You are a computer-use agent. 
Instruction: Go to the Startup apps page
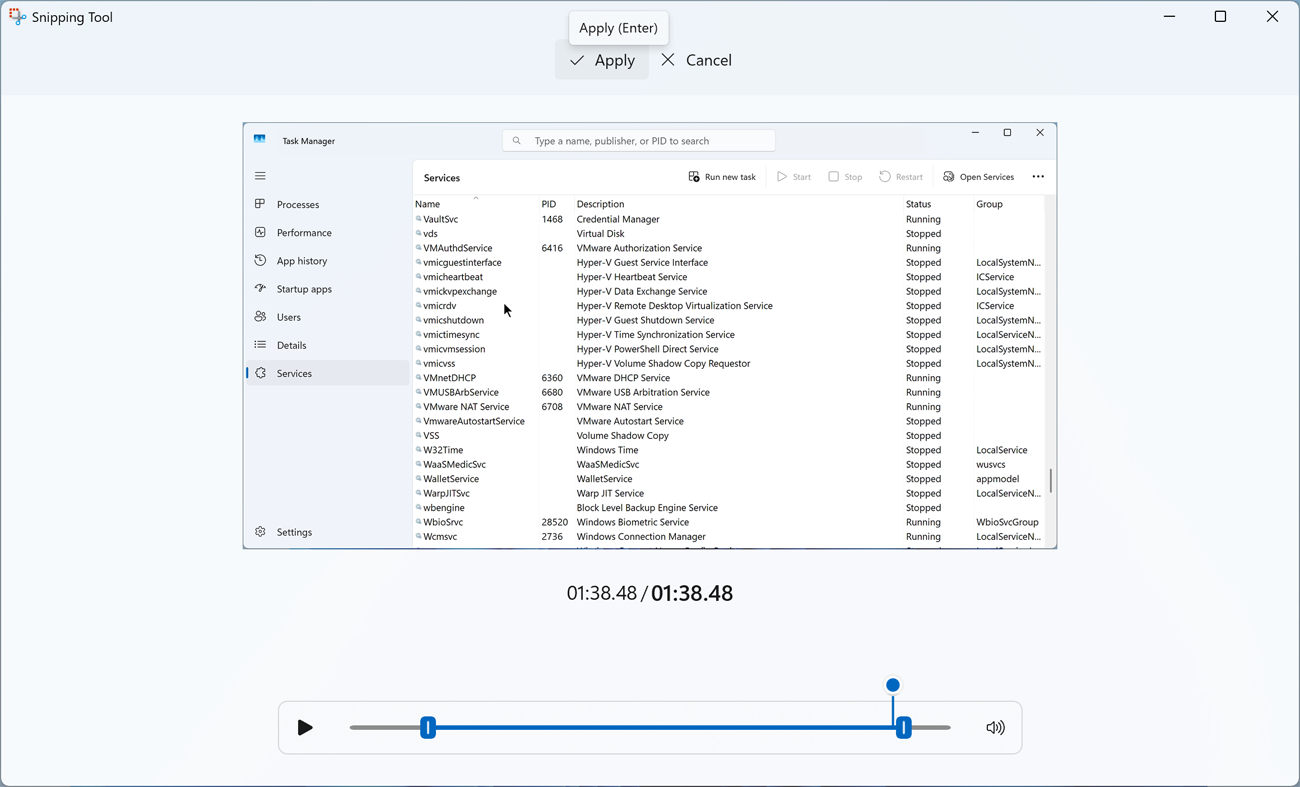[304, 289]
